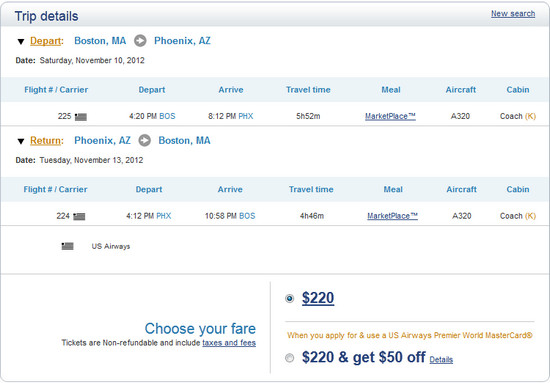
Task: Select the $220 & get $50 off radio button
Action: tap(289, 358)
